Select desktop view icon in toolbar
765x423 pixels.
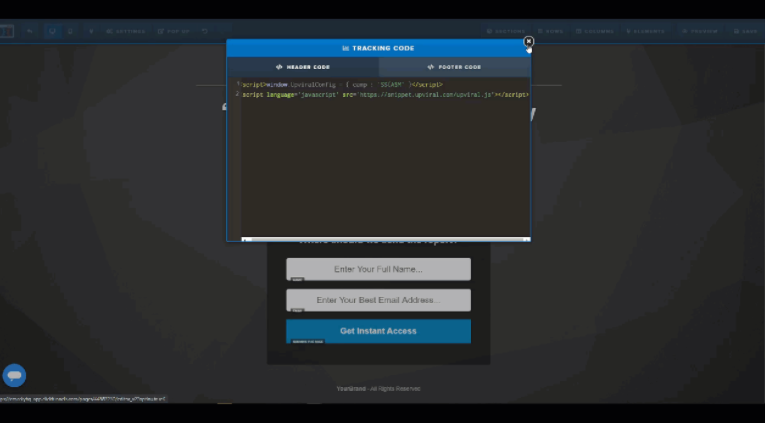pos(52,31)
